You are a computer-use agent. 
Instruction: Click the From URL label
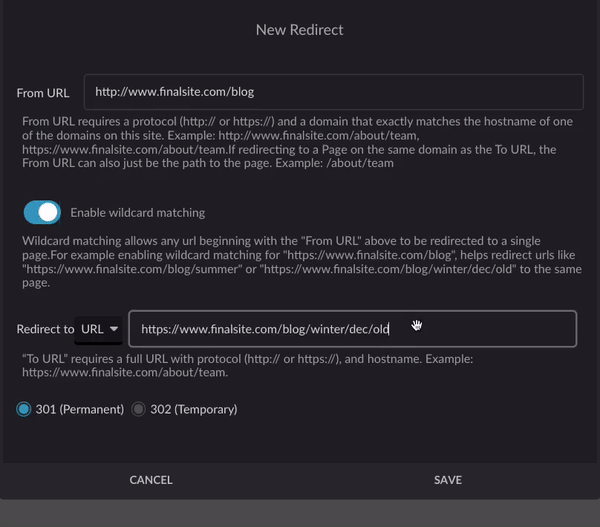tap(43, 93)
